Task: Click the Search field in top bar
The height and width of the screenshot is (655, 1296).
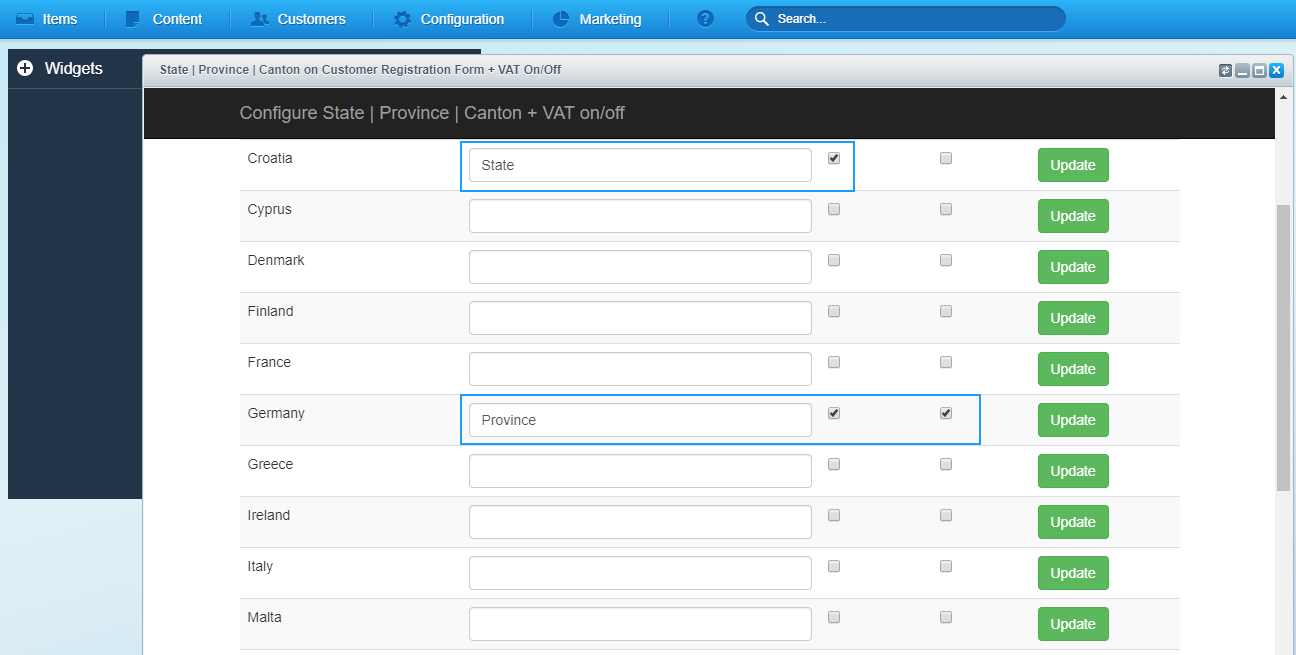Action: click(905, 19)
